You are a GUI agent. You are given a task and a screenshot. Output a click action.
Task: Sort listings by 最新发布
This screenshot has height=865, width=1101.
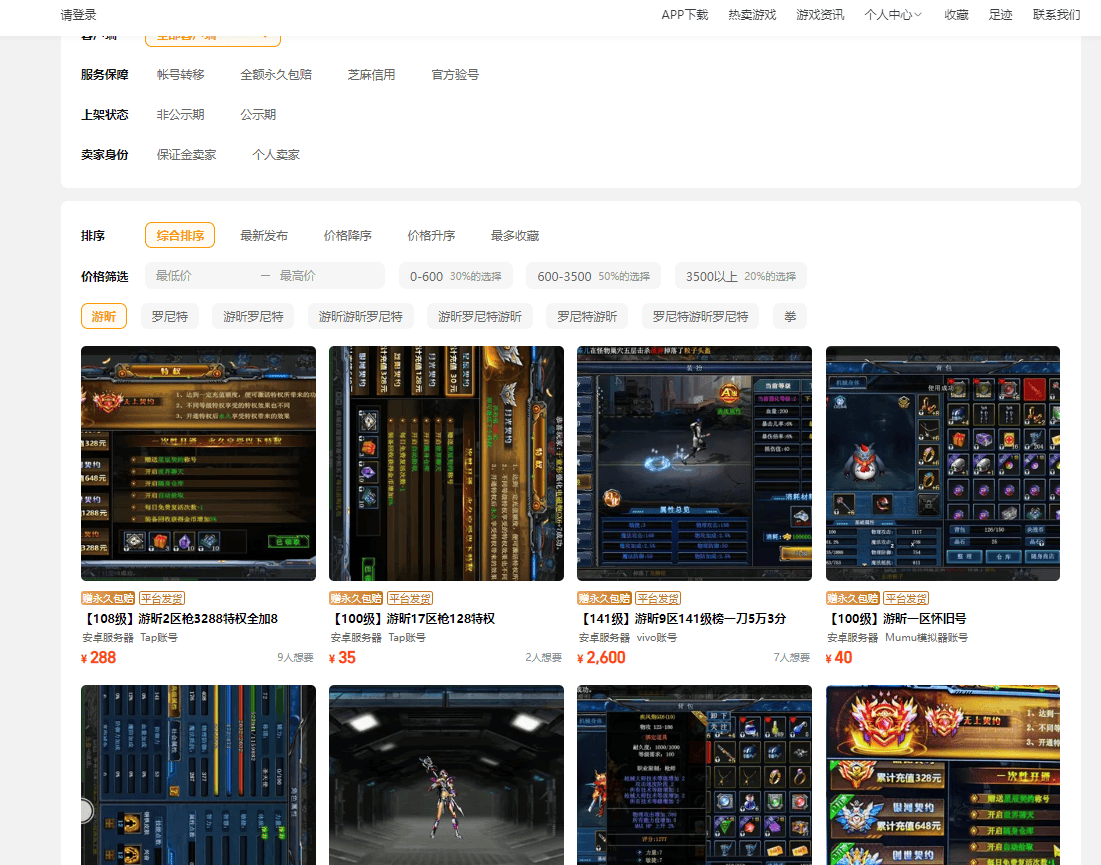pos(264,236)
